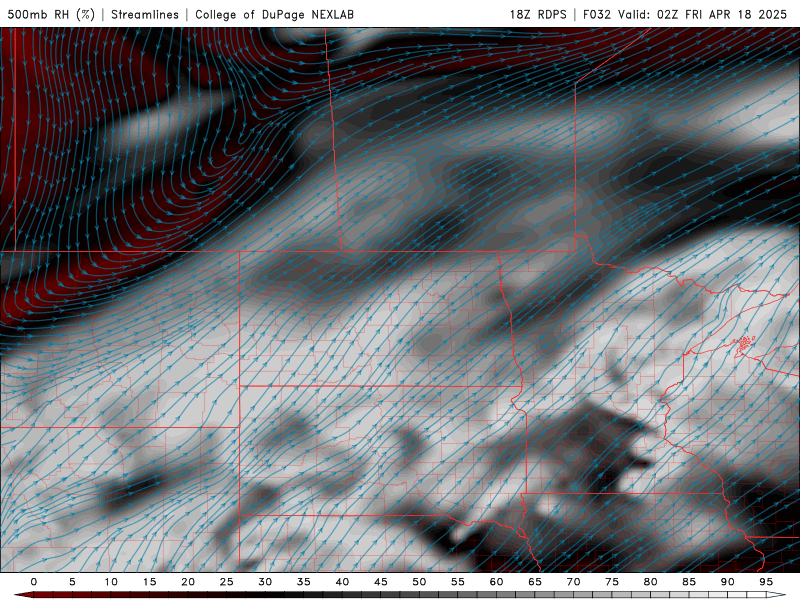Click the legend value '85'

click(689, 582)
